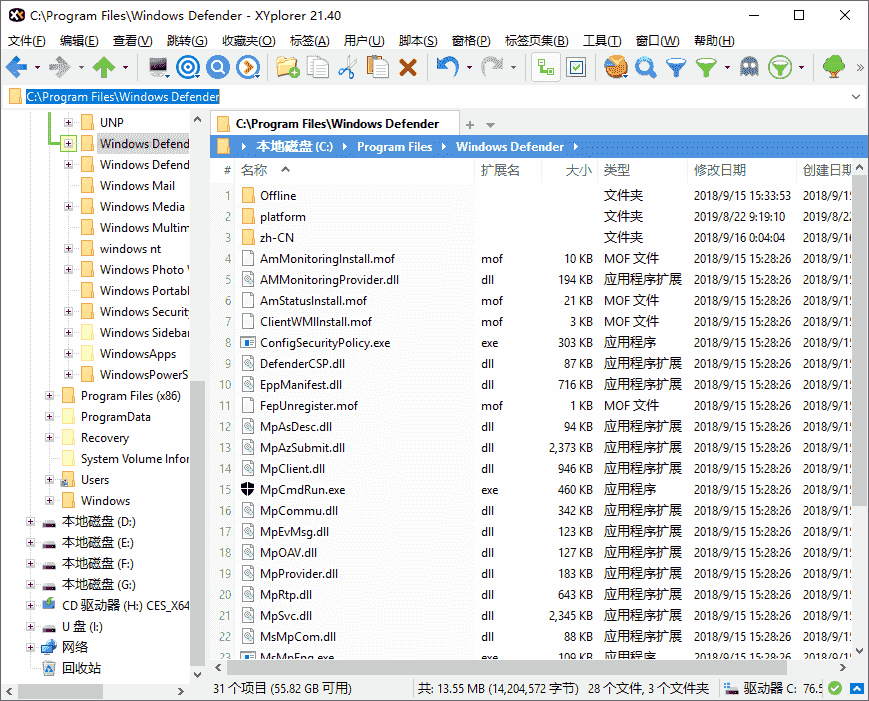The width and height of the screenshot is (869, 701).
Task: Click the blue upload icon in status bar
Action: (857, 688)
